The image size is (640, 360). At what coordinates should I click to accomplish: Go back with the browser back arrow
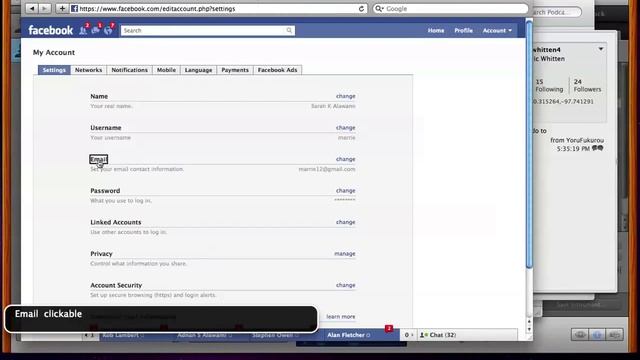[x=32, y=8]
